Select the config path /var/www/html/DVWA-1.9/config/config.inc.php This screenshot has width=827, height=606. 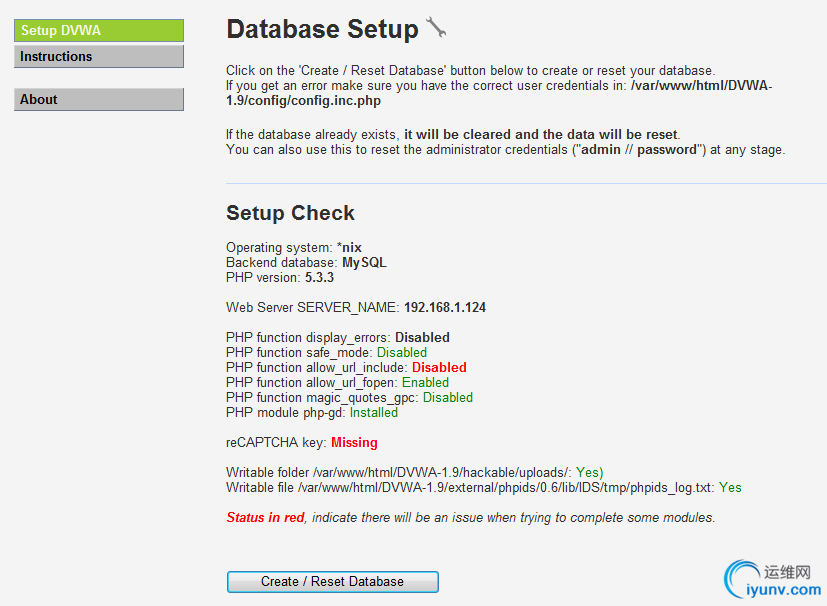[x=499, y=93]
